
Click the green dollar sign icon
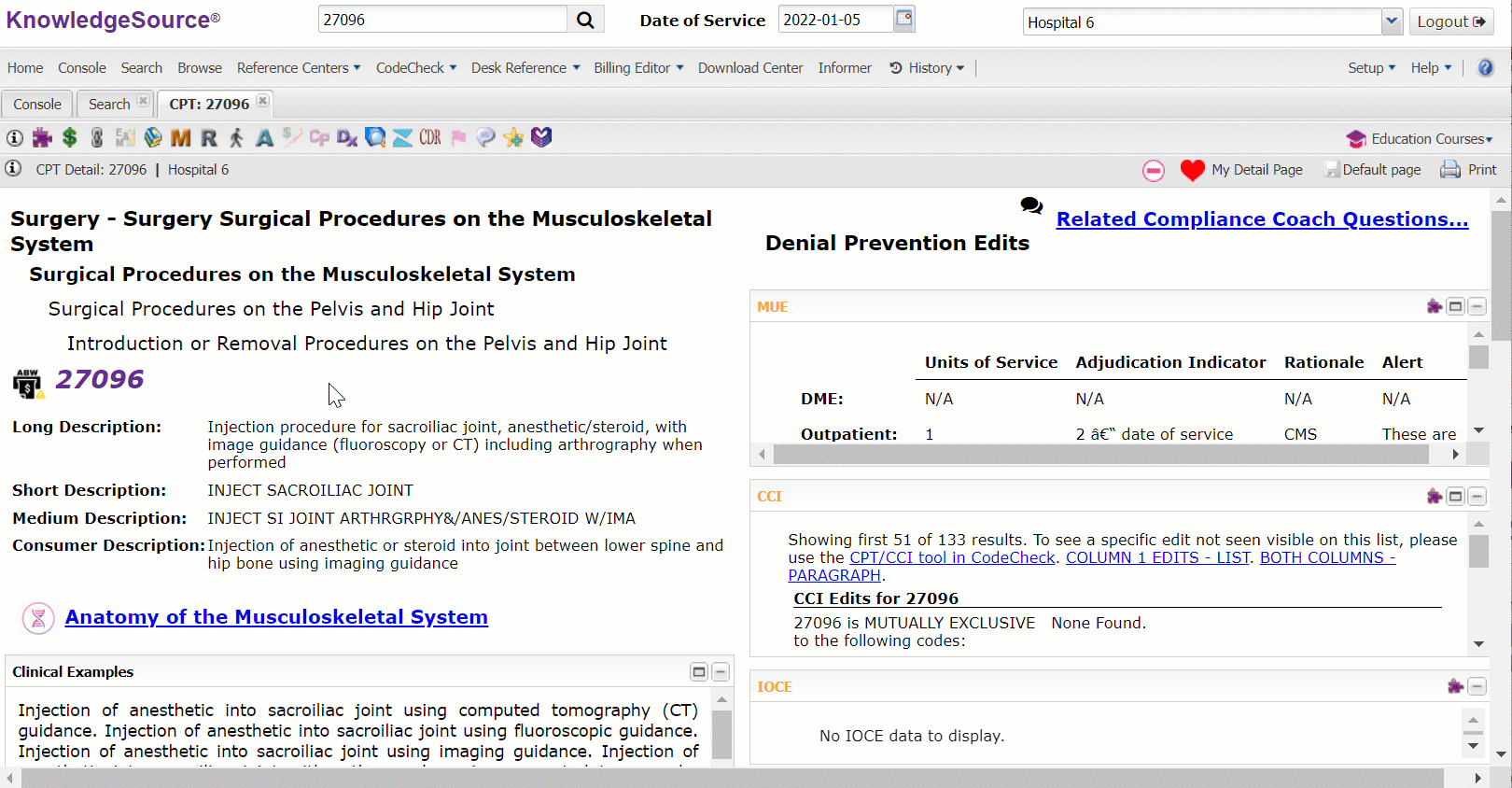tap(69, 138)
